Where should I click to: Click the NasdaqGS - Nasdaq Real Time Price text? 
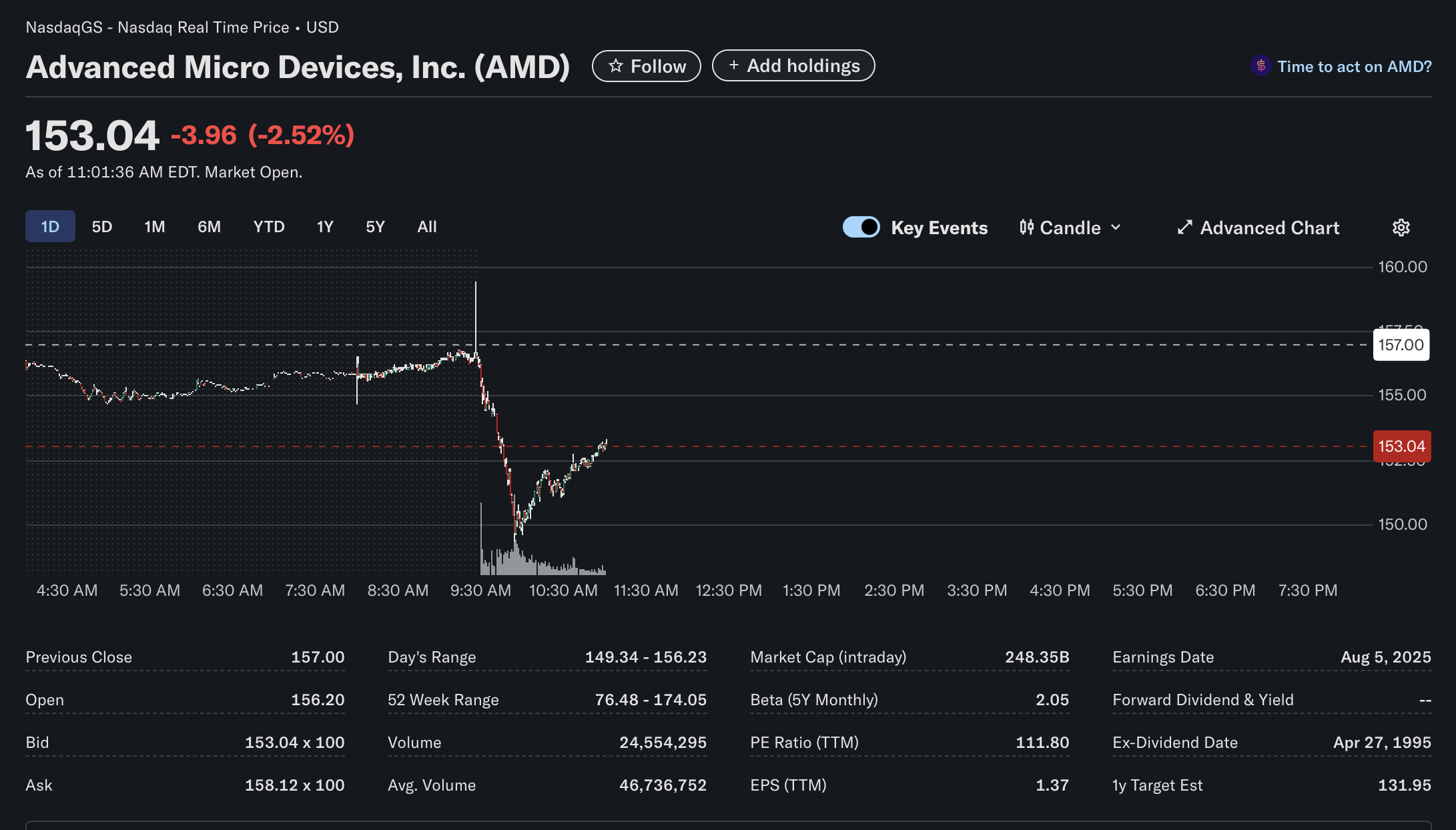(157, 27)
